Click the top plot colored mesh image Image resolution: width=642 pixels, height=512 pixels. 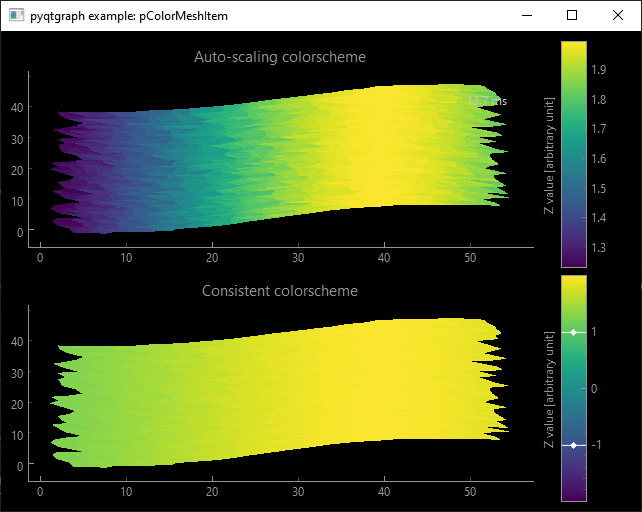pos(280,159)
